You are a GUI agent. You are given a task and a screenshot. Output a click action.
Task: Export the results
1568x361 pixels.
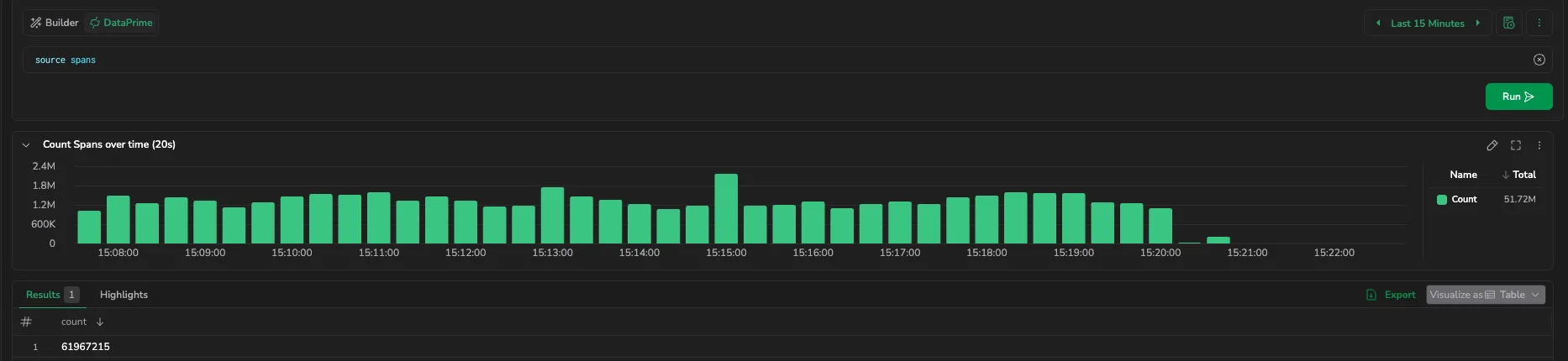coord(1391,295)
